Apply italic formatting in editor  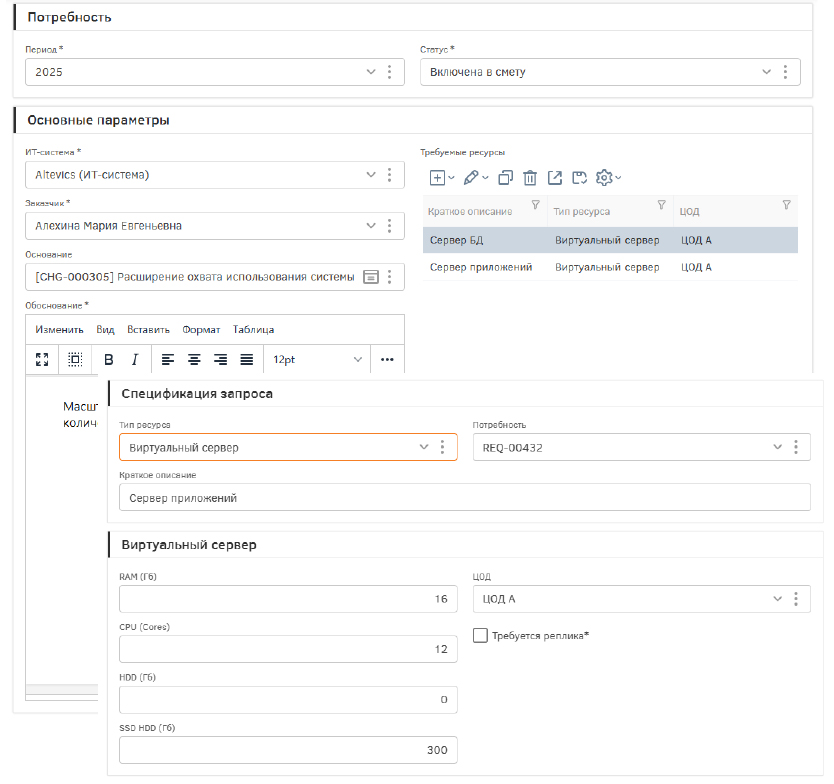click(x=134, y=359)
